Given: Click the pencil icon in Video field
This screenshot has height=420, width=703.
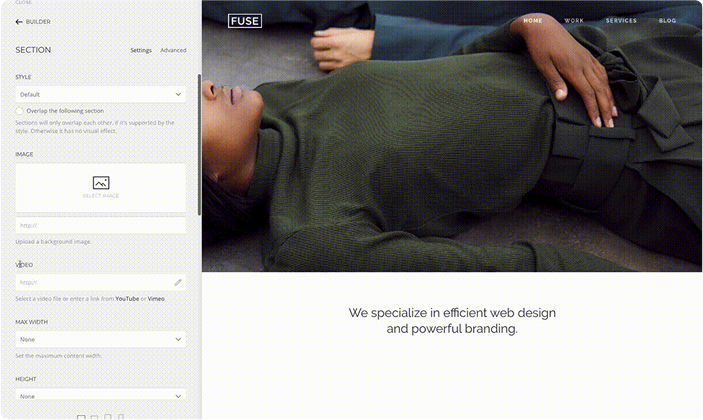Looking at the screenshot, I should (x=178, y=282).
